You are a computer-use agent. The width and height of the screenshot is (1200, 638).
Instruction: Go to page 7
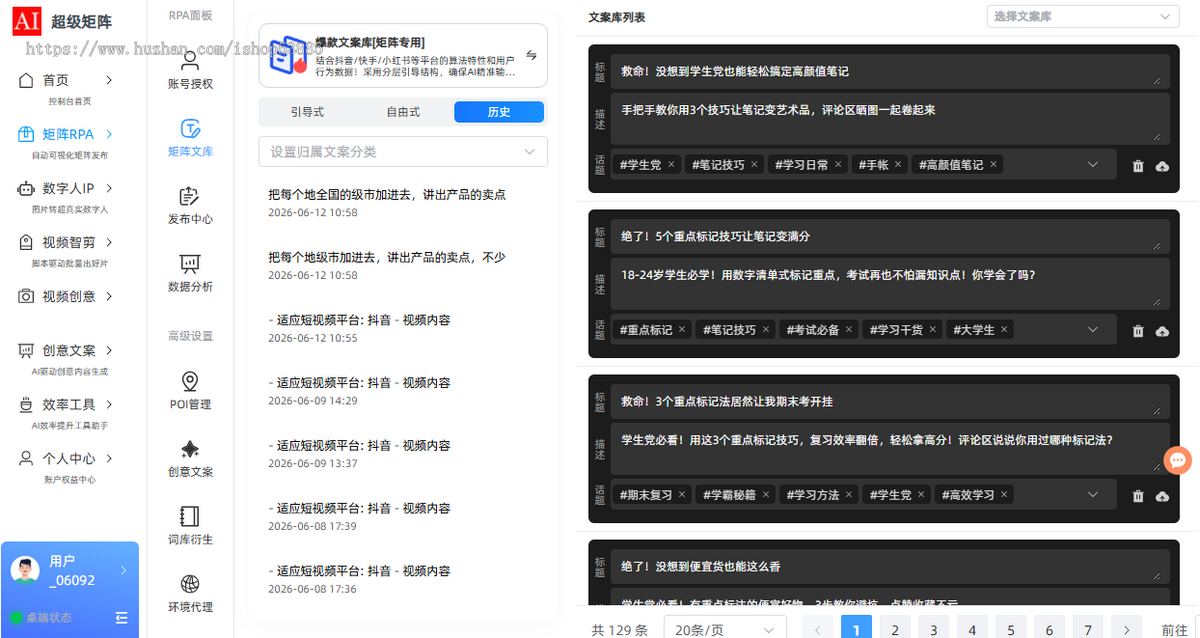1088,629
